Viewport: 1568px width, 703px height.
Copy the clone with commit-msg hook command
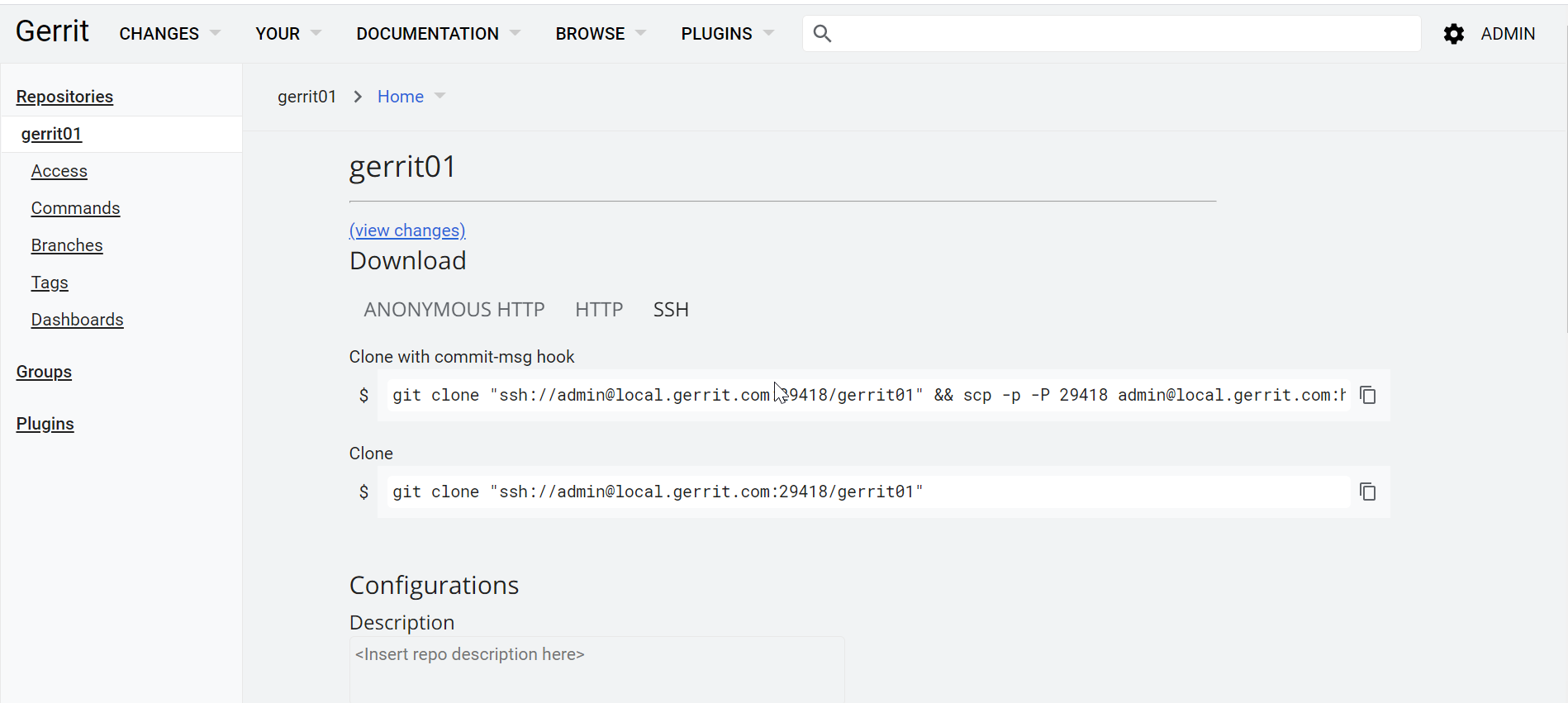1368,395
